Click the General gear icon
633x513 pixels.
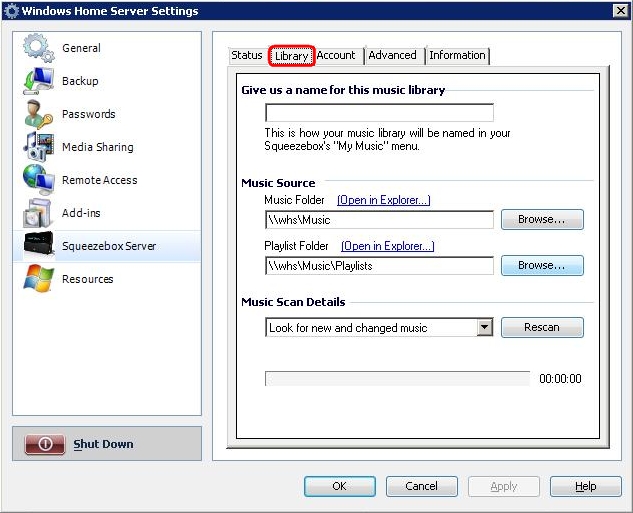(38, 48)
